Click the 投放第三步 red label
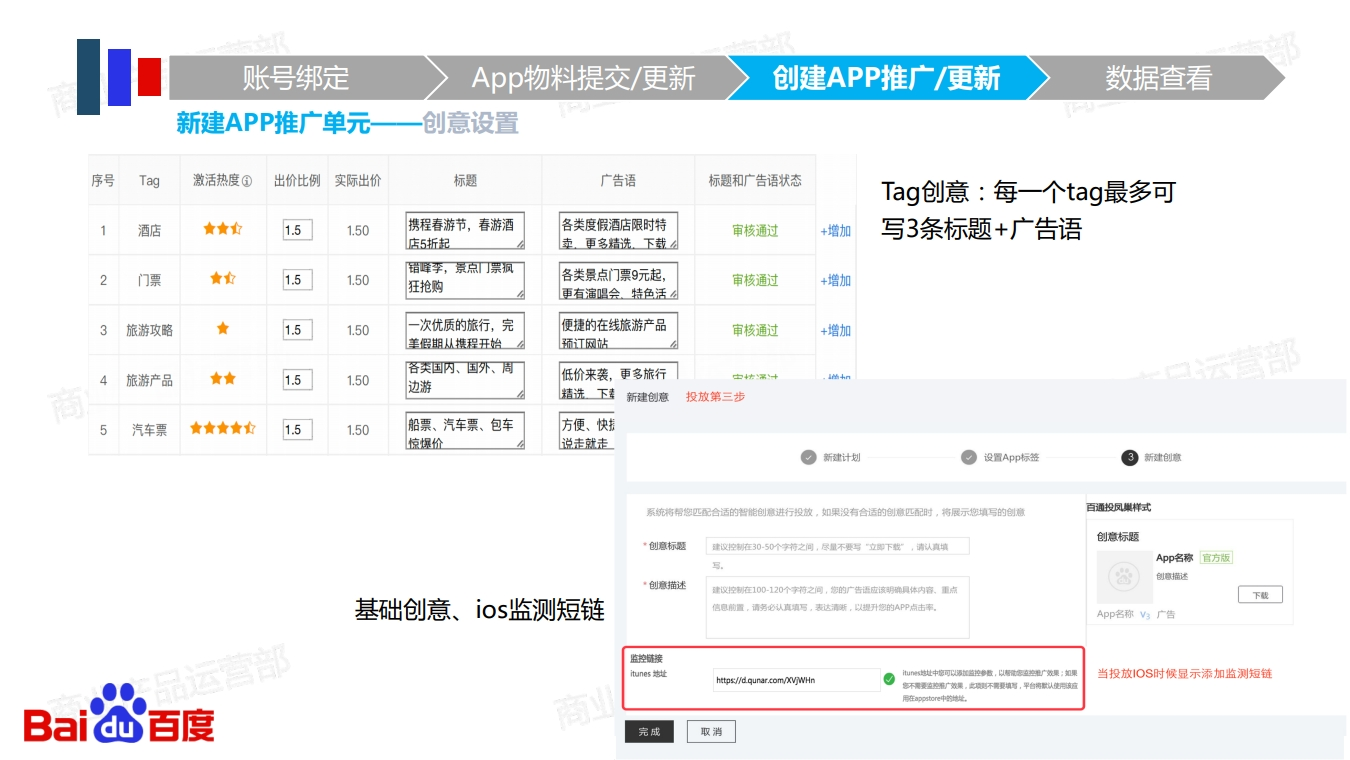Image resolution: width=1350 pixels, height=760 pixels. point(715,397)
